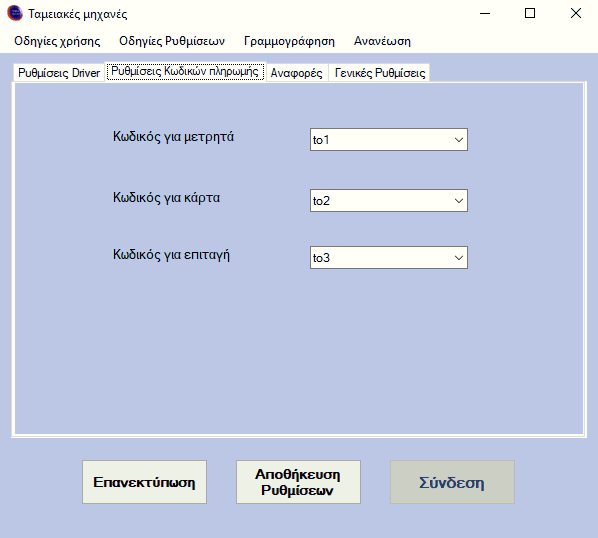Viewport: 598px width, 538px height.
Task: Expand the cash code dropdown arrow (to1)
Action: pyautogui.click(x=459, y=140)
